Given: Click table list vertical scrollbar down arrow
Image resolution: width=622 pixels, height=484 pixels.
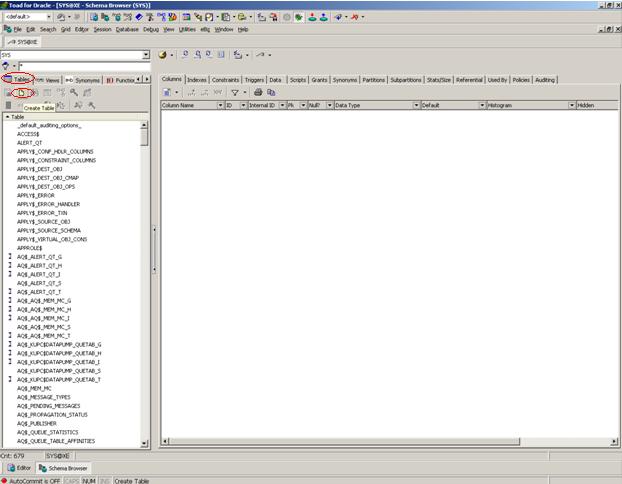Looking at the screenshot, I should (x=144, y=444).
